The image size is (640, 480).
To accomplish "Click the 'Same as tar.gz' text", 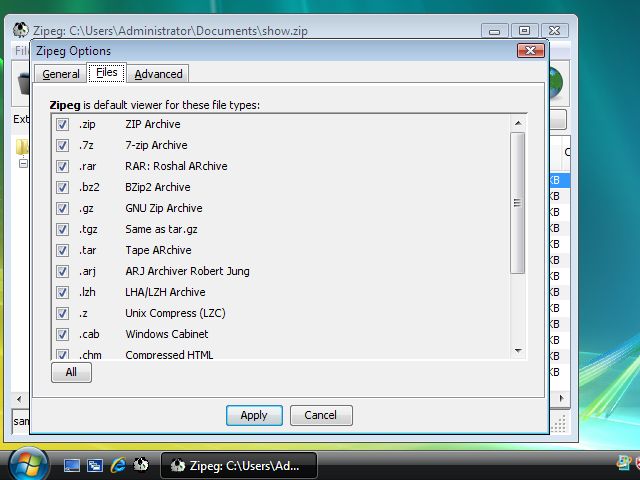I will [x=161, y=229].
